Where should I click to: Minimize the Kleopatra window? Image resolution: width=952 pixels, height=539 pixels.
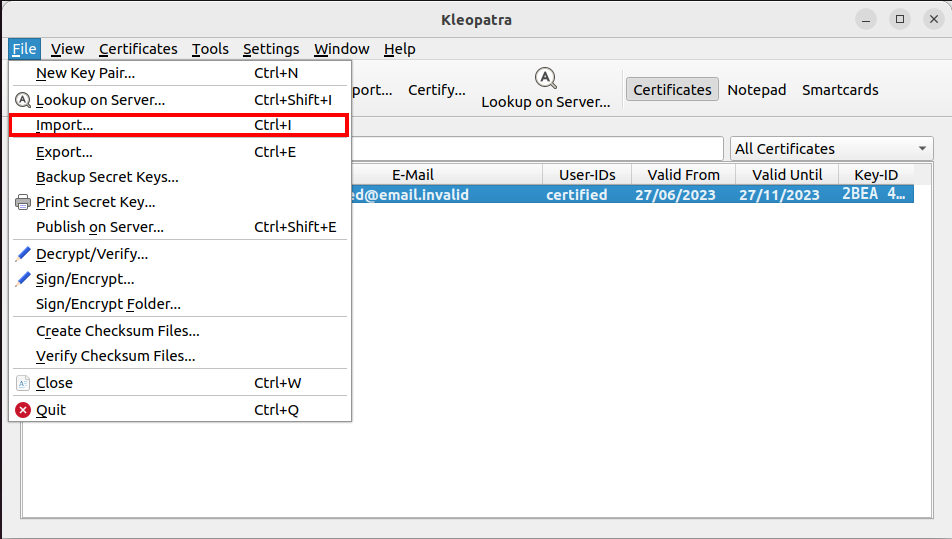[x=866, y=19]
